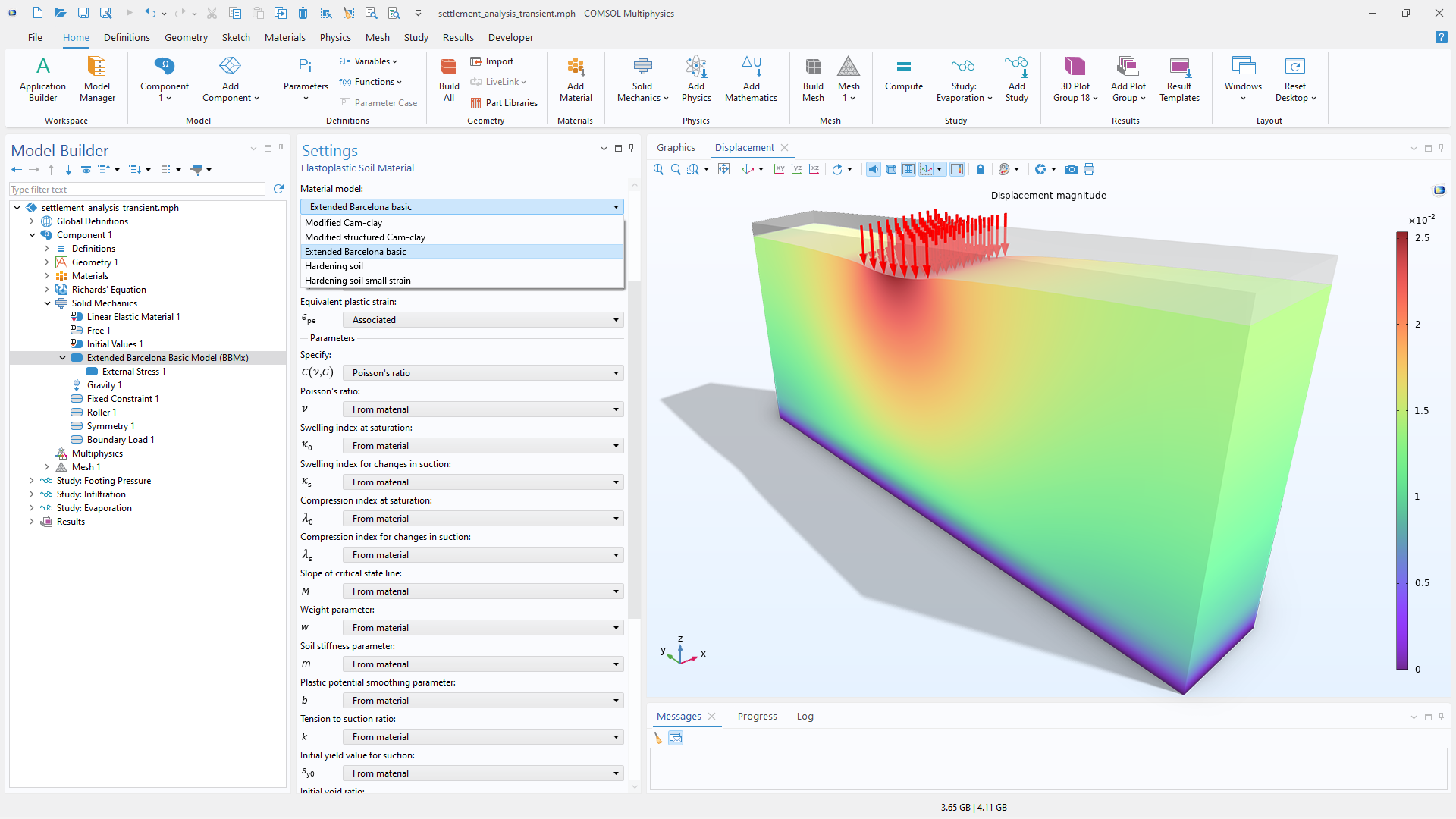The width and height of the screenshot is (1456, 819).
Task: Open the Physics ribbon tab
Action: (334, 37)
